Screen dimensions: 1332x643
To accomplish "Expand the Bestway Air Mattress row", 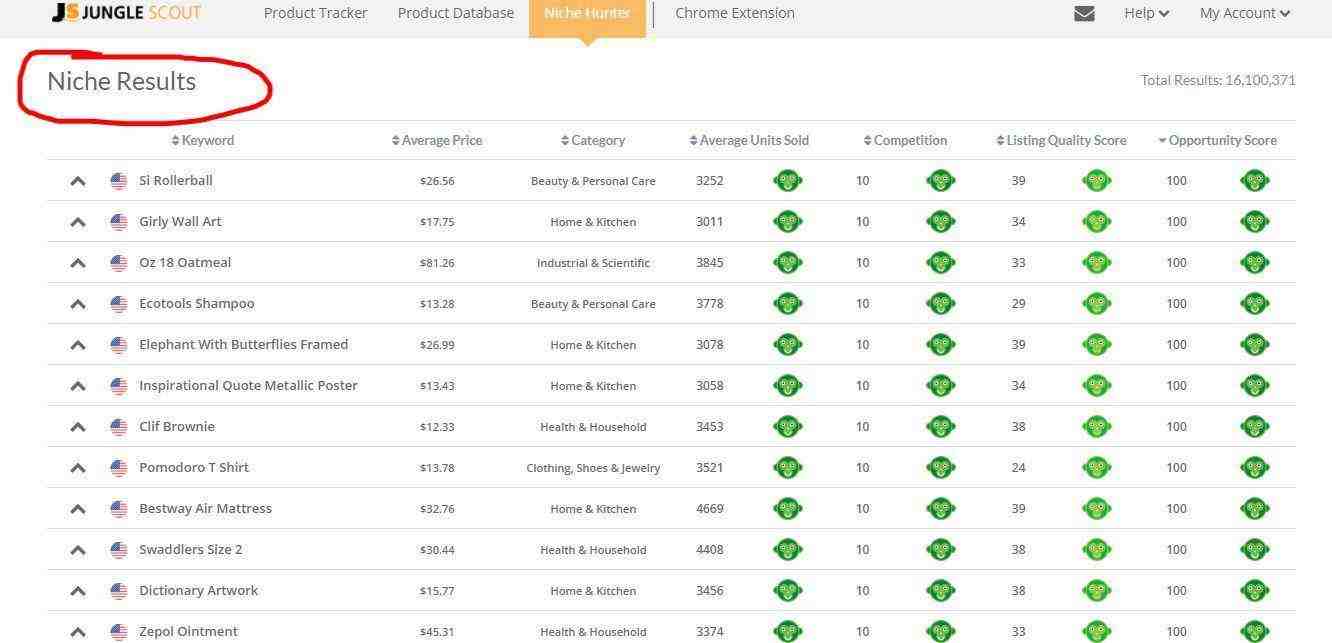I will (78, 509).
